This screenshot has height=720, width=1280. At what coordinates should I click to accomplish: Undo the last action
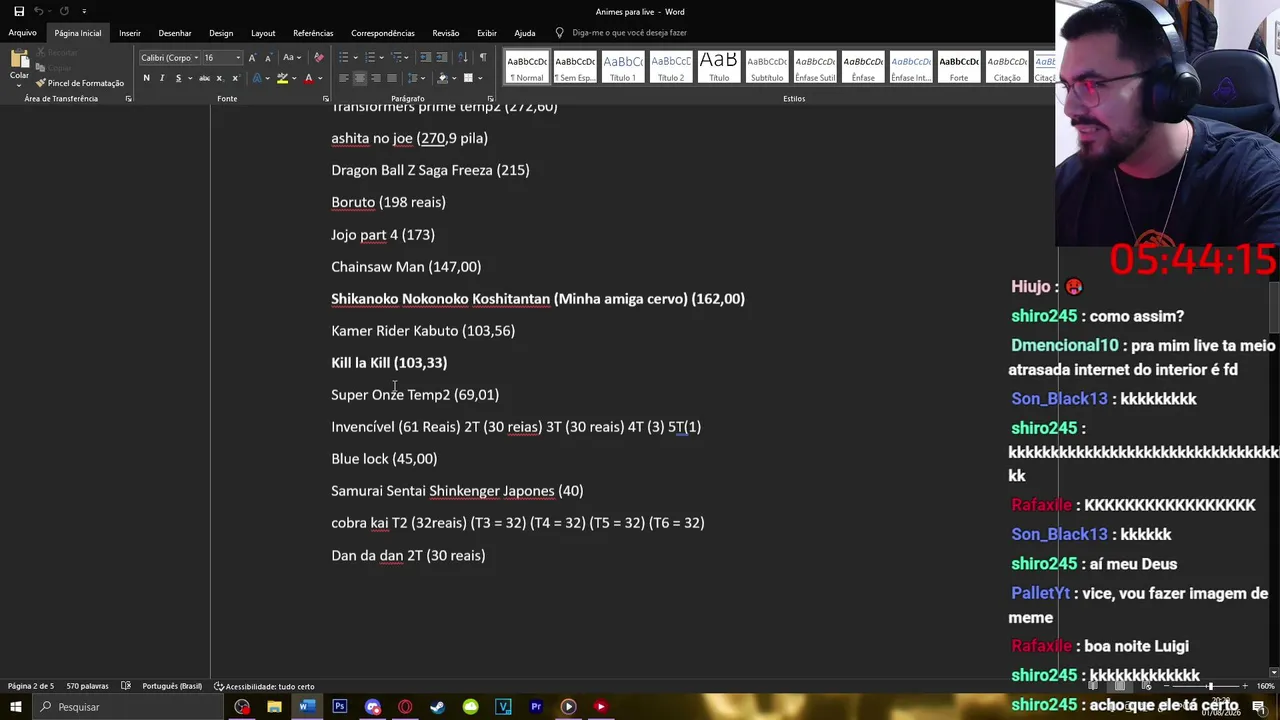tap(40, 11)
